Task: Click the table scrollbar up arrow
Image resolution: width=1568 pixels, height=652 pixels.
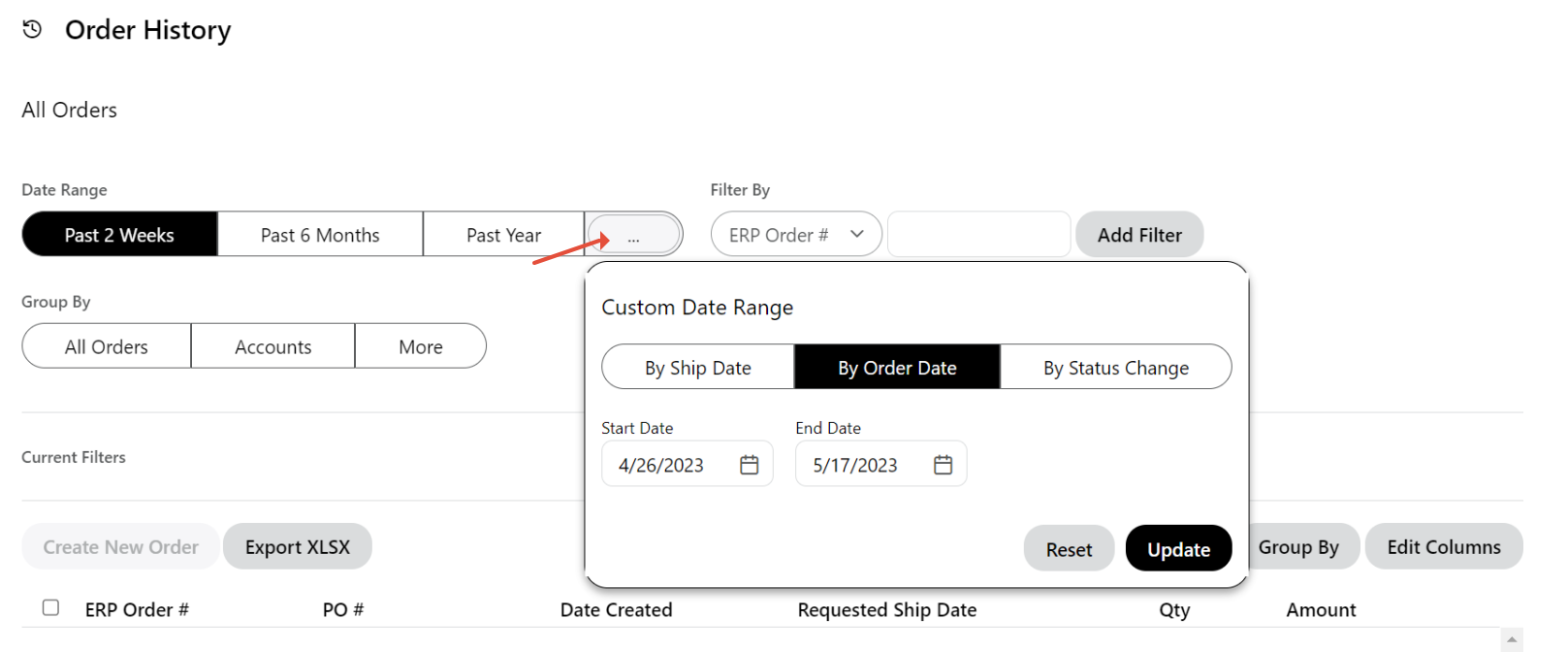Action: click(x=1511, y=639)
